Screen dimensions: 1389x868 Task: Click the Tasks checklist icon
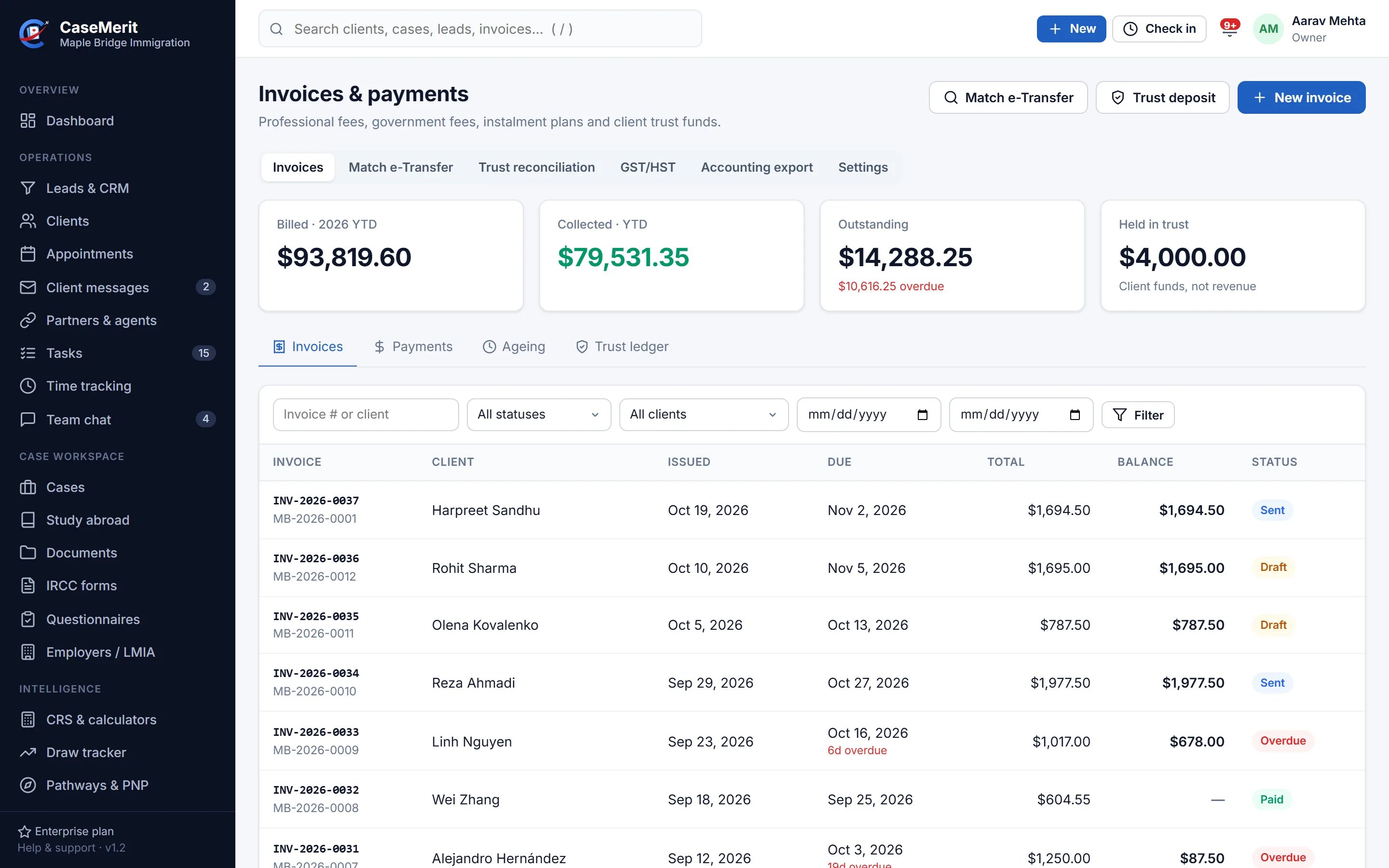(x=27, y=353)
